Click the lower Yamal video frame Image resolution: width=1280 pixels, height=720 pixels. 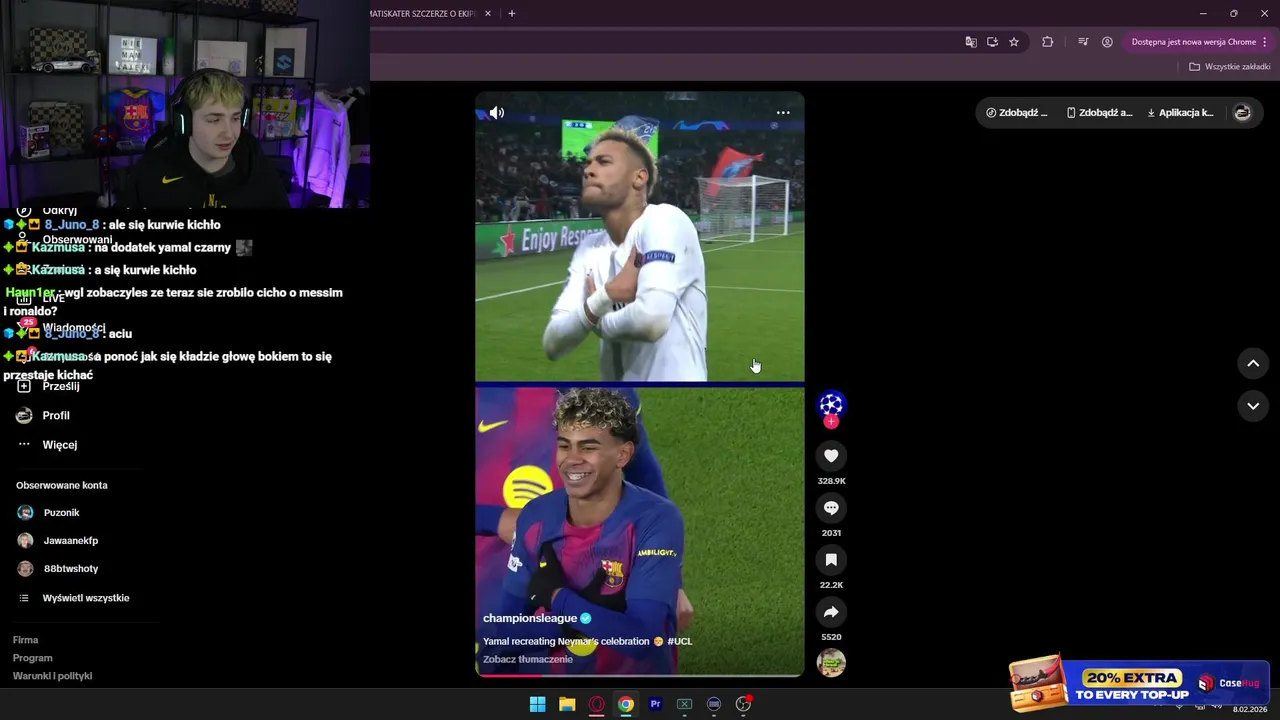[640, 532]
